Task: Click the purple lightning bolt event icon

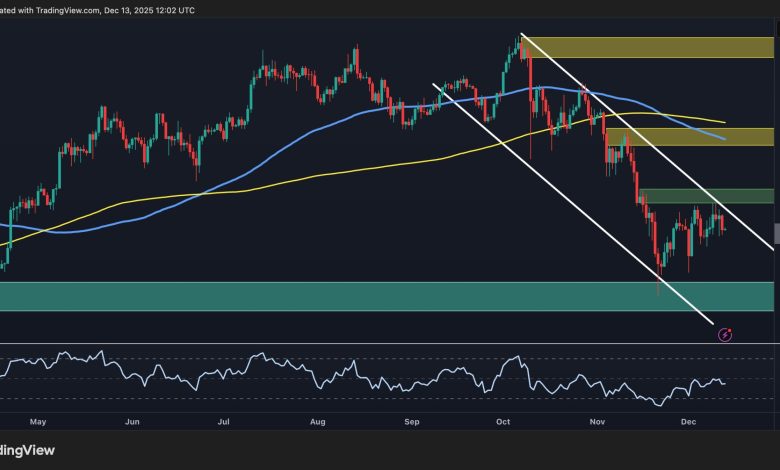Action: tap(725, 335)
